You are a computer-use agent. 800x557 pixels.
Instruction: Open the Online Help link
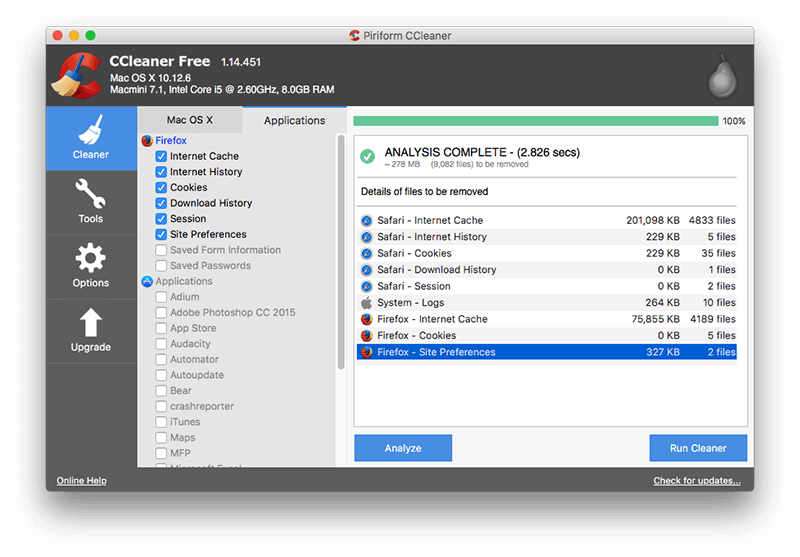[81, 481]
